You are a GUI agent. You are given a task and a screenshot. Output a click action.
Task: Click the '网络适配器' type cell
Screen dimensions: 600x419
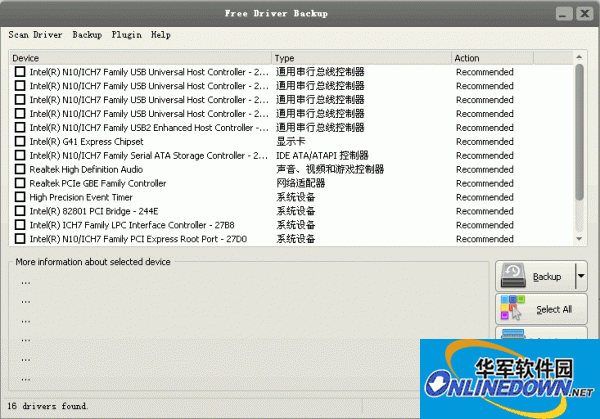tap(301, 183)
